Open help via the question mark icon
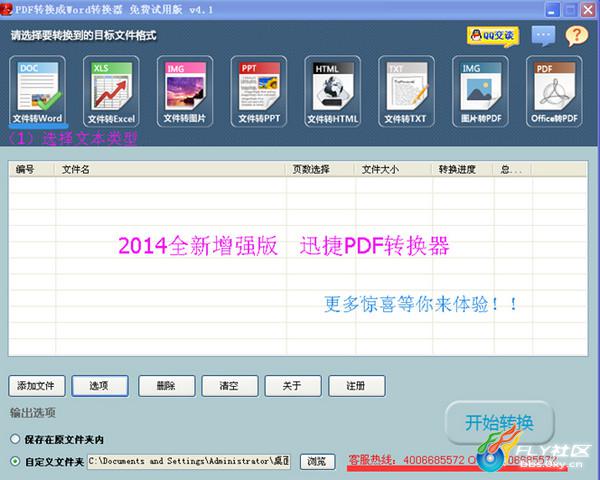 (x=577, y=36)
